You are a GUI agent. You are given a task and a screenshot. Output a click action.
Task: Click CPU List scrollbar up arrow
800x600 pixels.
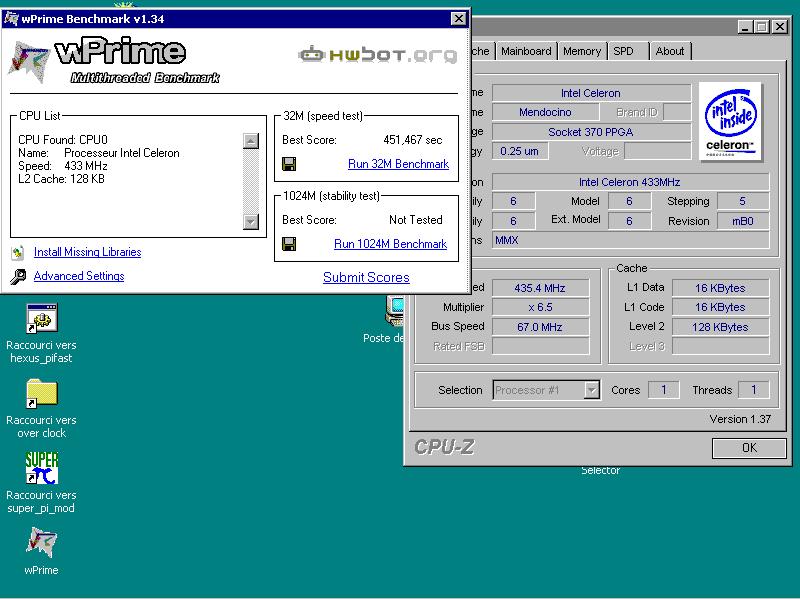click(251, 141)
